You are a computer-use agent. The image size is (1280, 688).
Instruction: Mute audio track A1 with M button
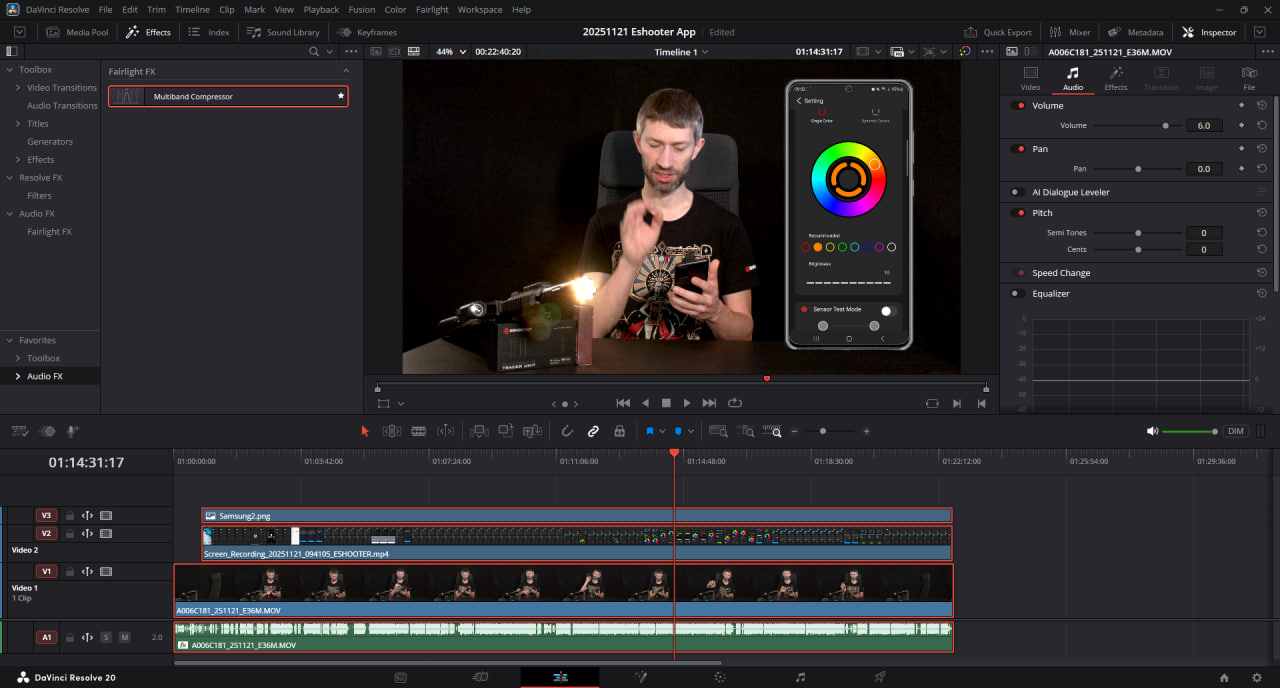125,637
